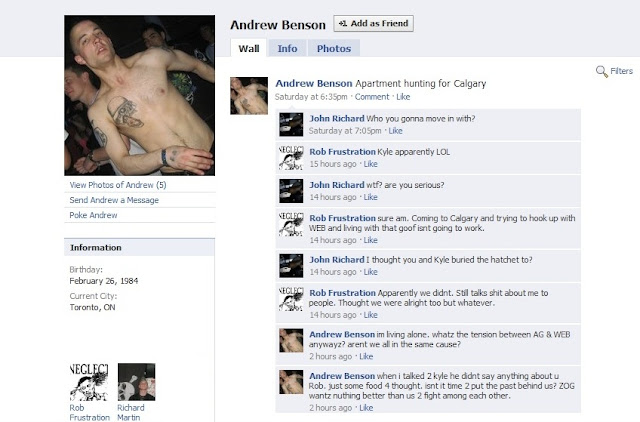Open the large profile picture

point(140,96)
